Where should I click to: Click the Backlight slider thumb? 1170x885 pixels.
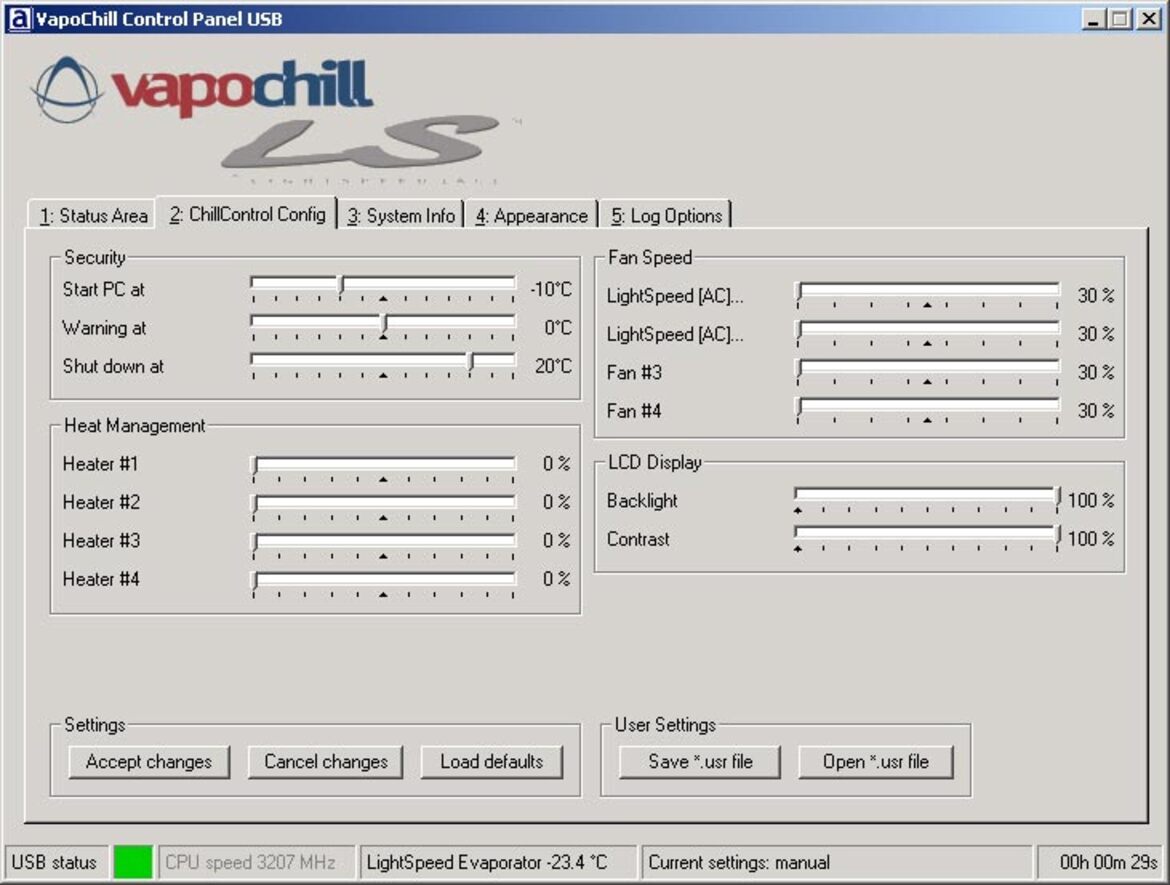click(x=1057, y=498)
